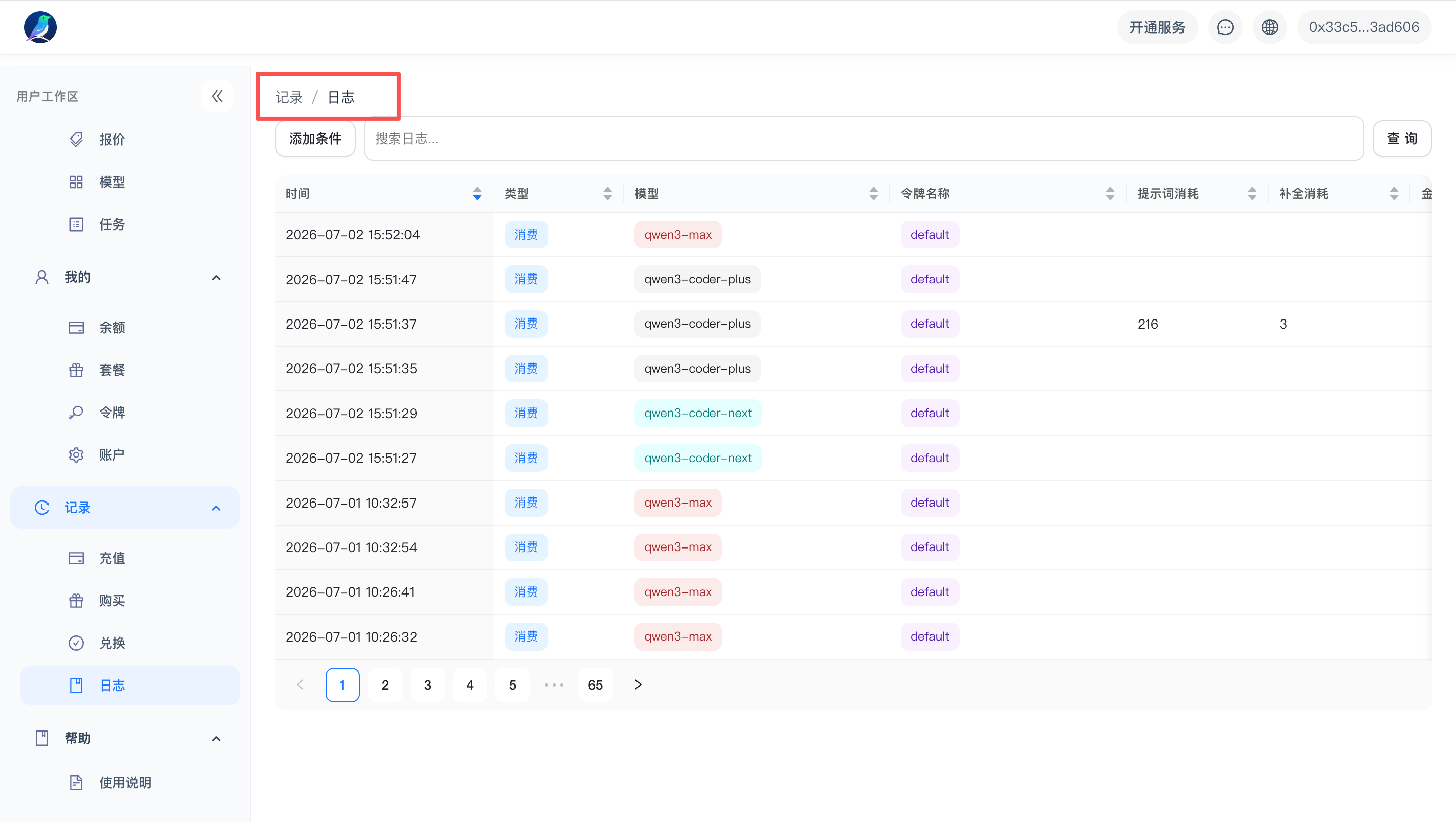
Task: Click the card icon next to 充值
Action: coord(76,558)
